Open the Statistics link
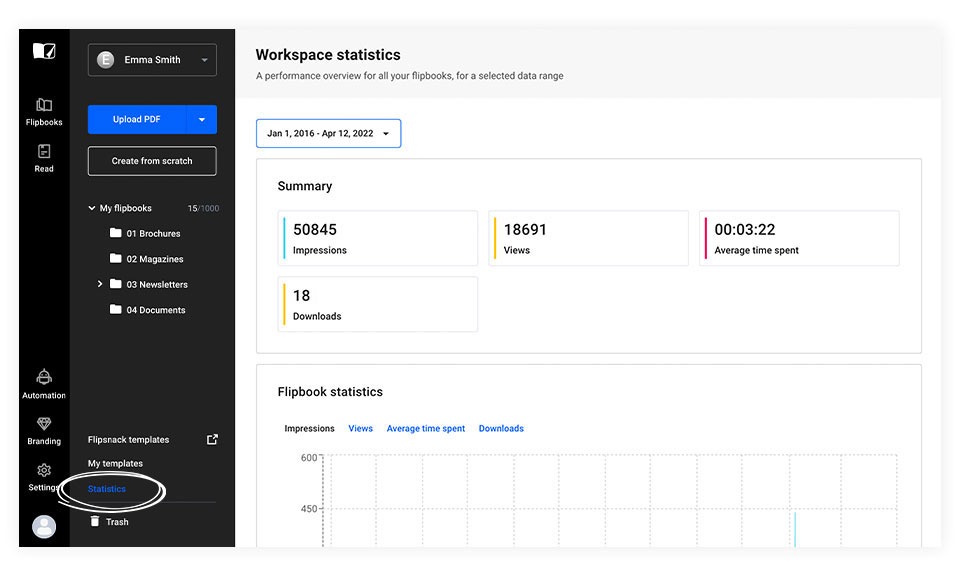The height and width of the screenshot is (576, 960). coord(107,488)
